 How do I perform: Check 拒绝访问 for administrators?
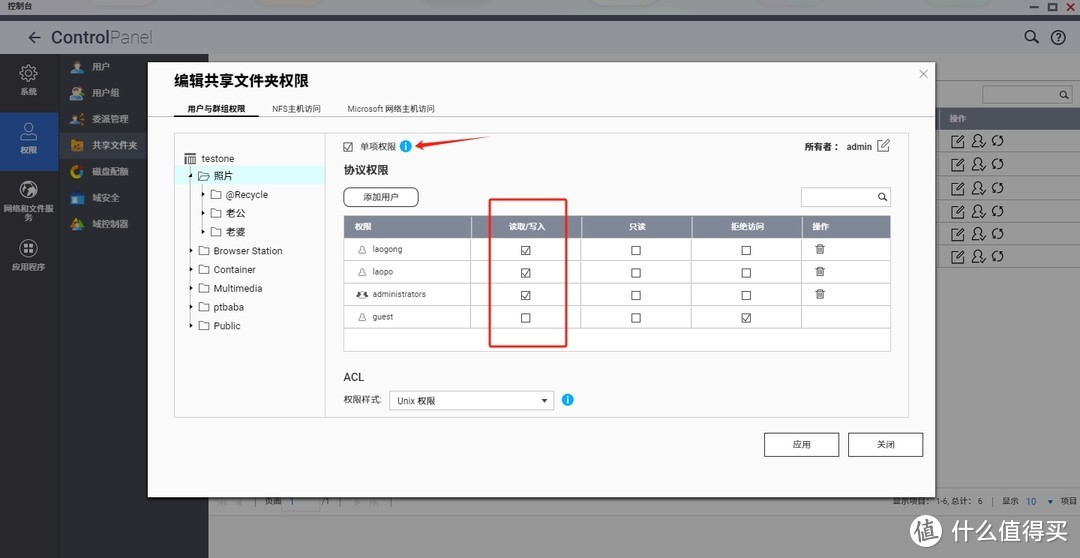pyautogui.click(x=746, y=295)
